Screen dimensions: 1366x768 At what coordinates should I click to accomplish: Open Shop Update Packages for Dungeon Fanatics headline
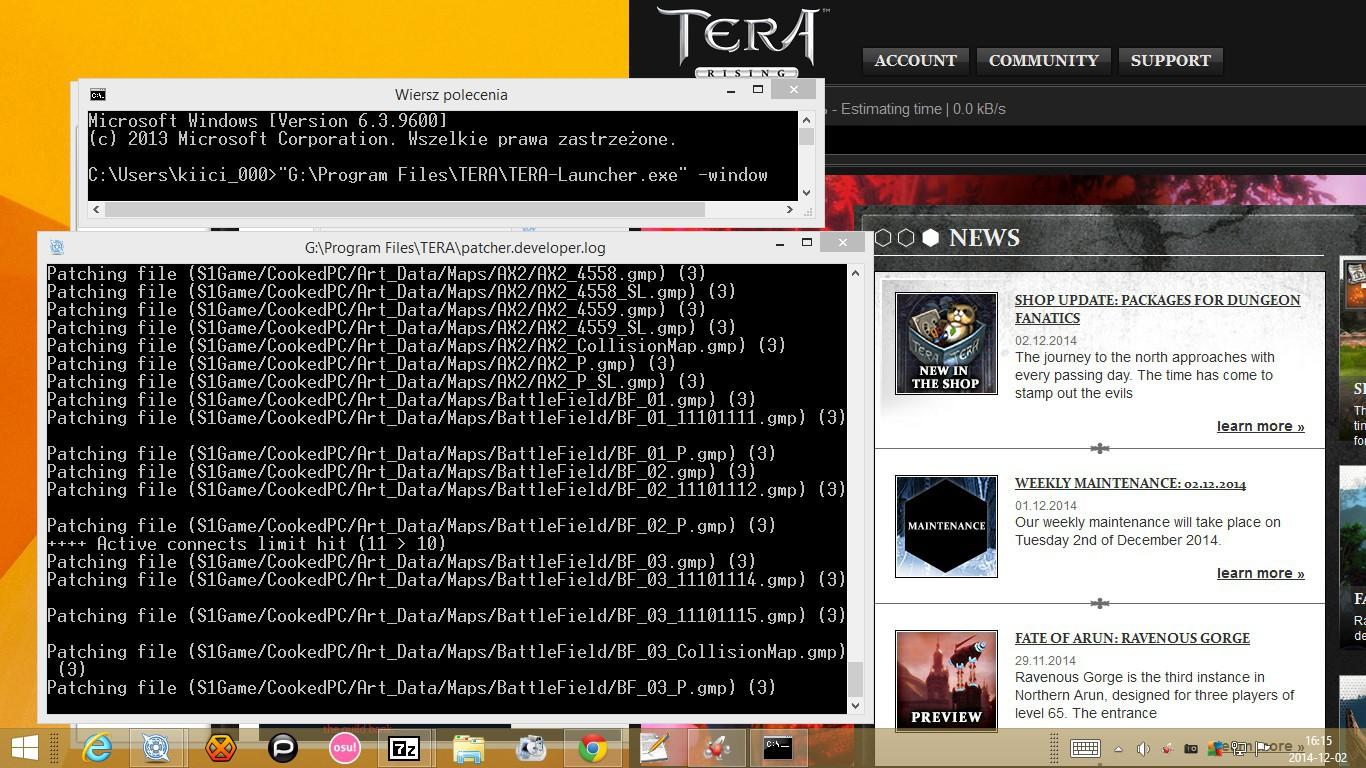1157,309
